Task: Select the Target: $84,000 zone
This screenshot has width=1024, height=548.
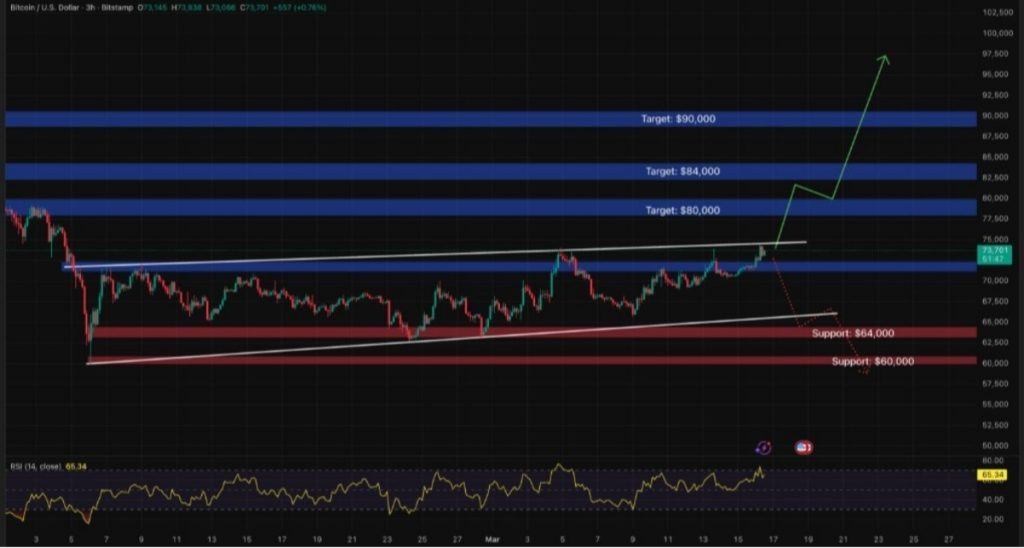Action: point(490,171)
